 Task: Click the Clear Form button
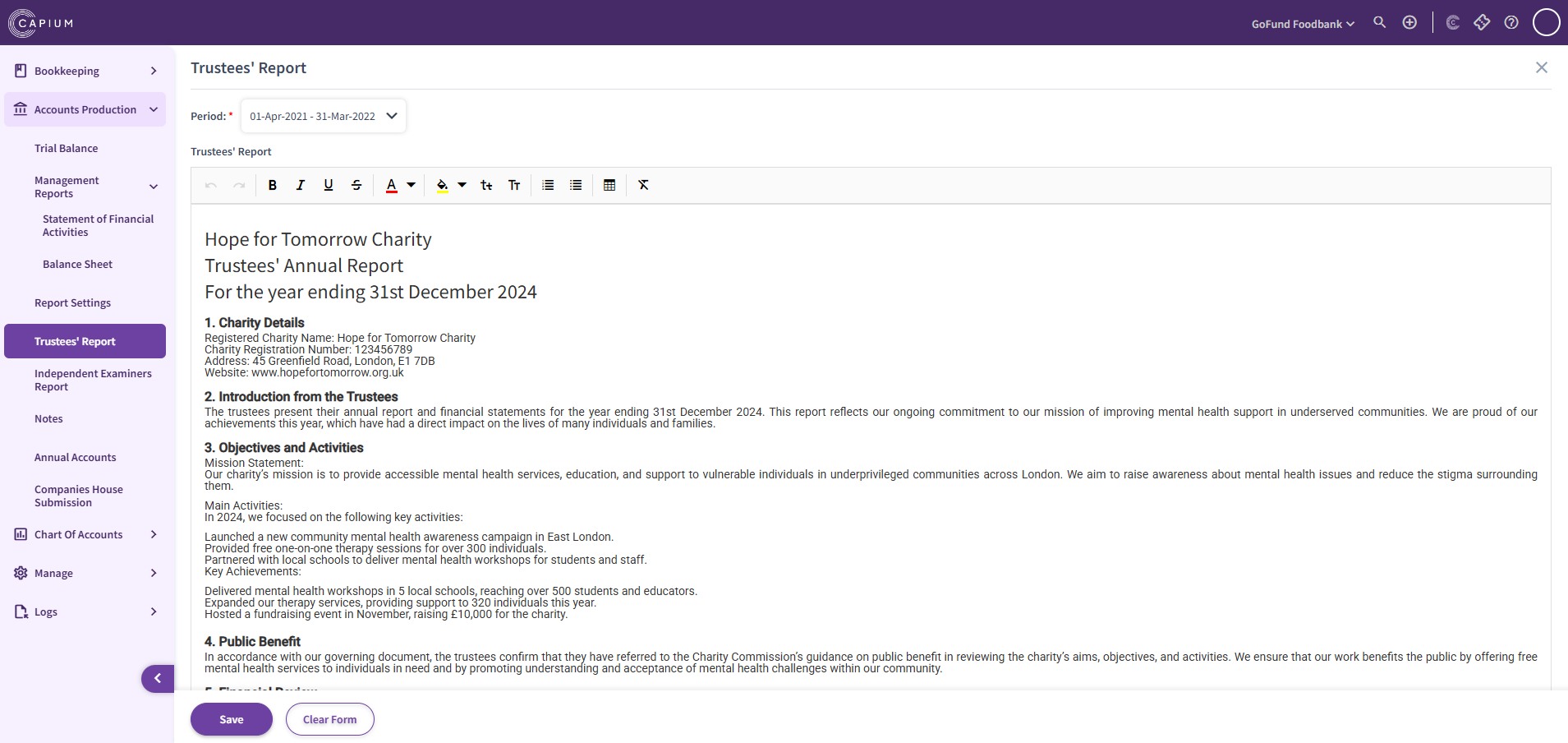(330, 719)
